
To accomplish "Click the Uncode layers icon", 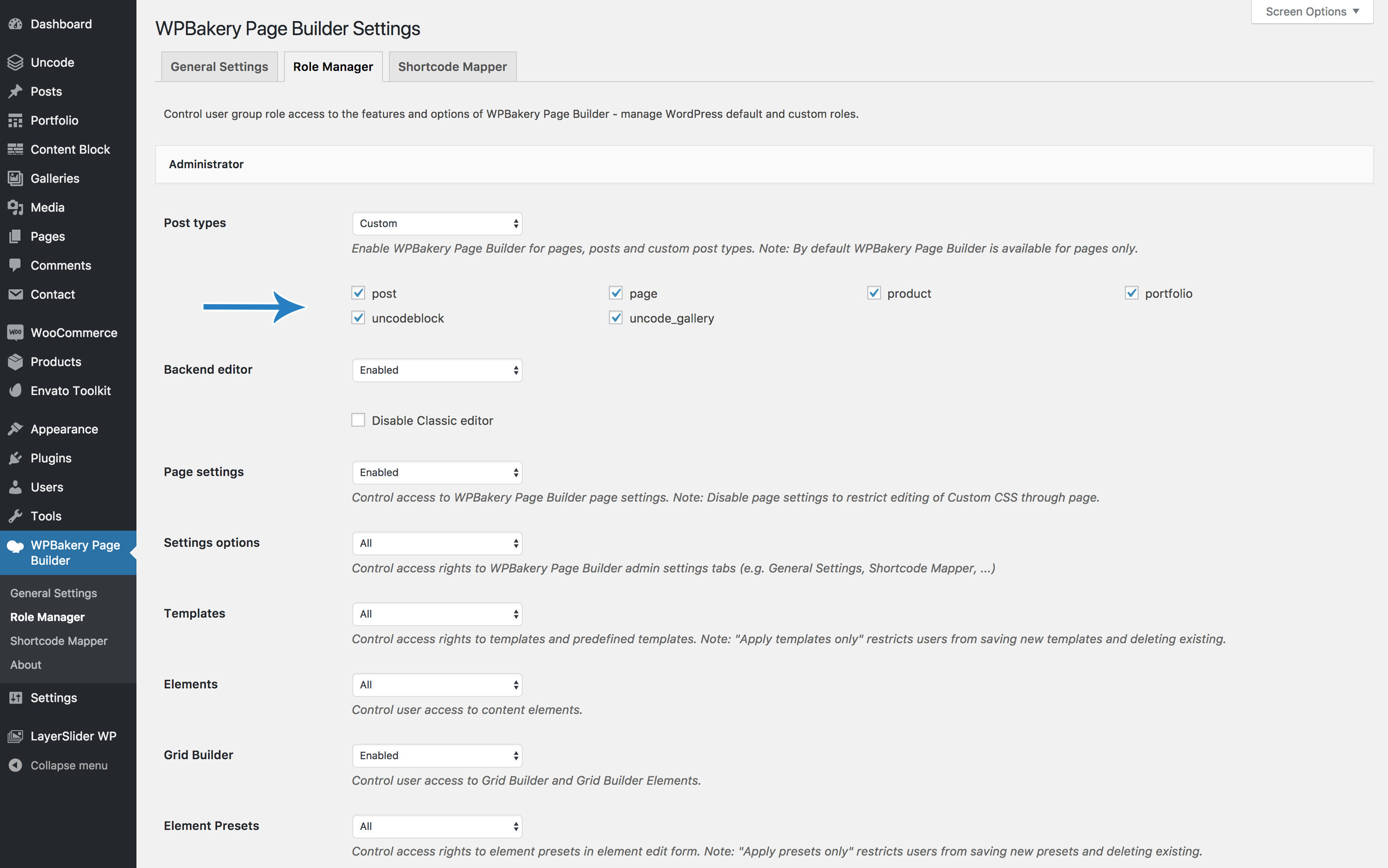I will pyautogui.click(x=15, y=62).
